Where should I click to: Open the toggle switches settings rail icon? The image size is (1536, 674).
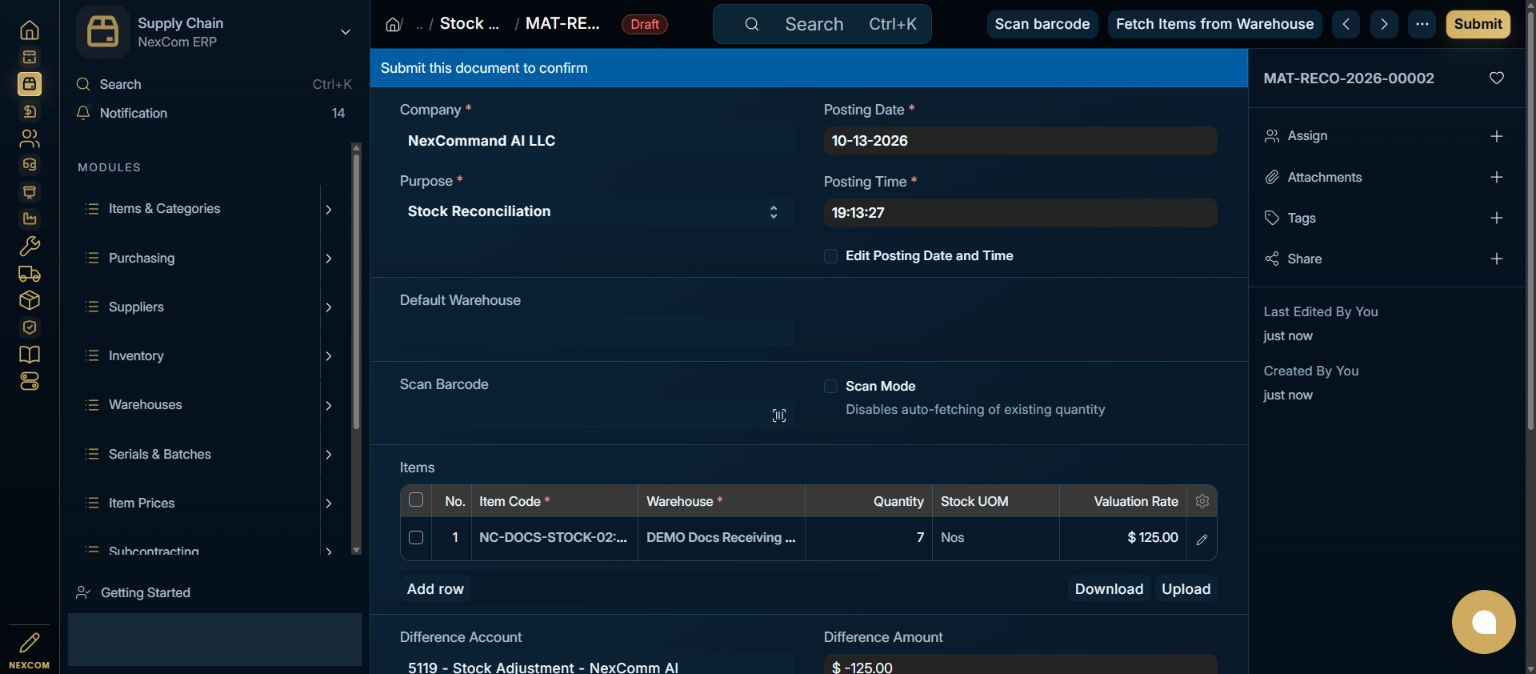tap(29, 381)
